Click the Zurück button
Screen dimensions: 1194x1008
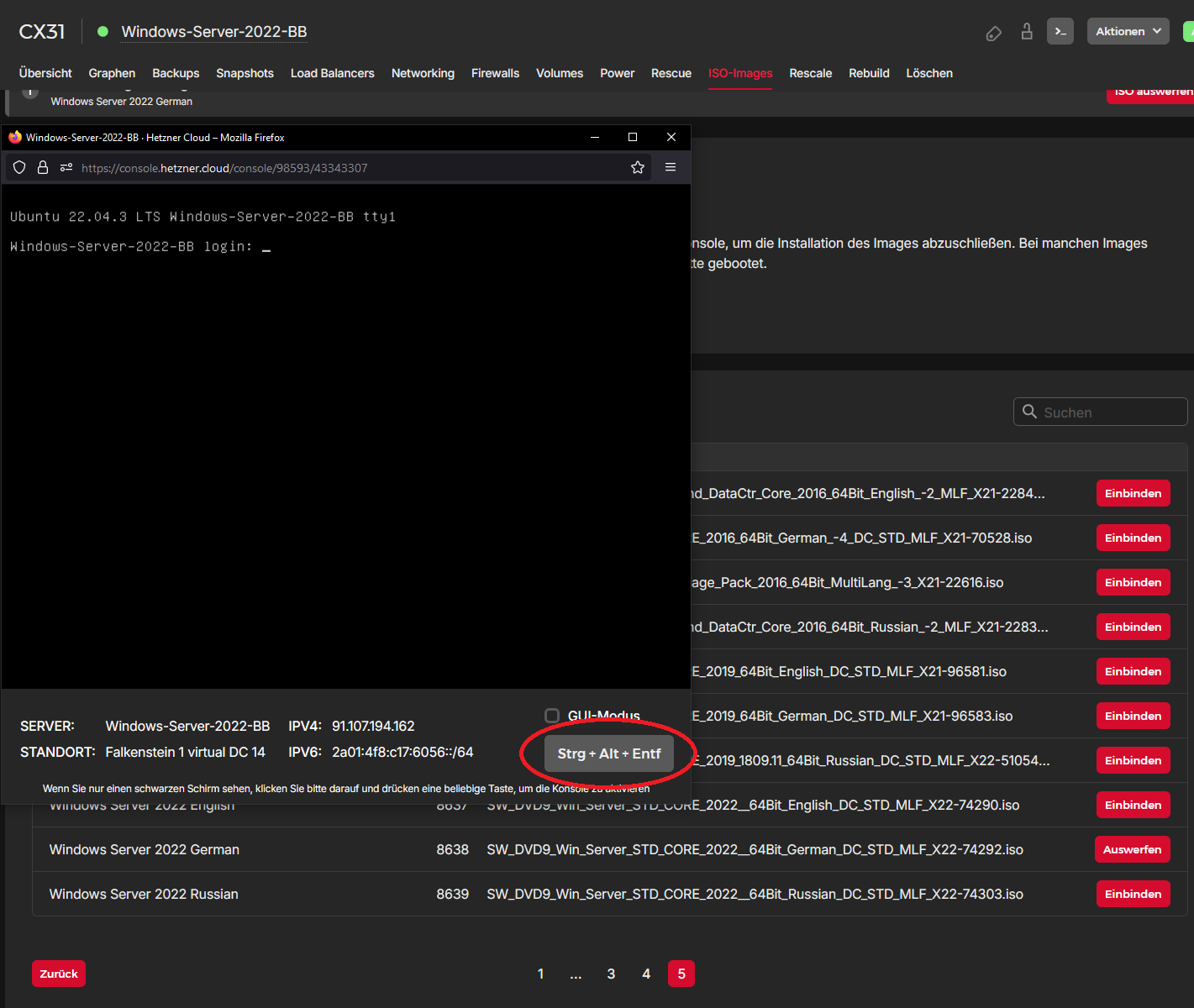59,974
